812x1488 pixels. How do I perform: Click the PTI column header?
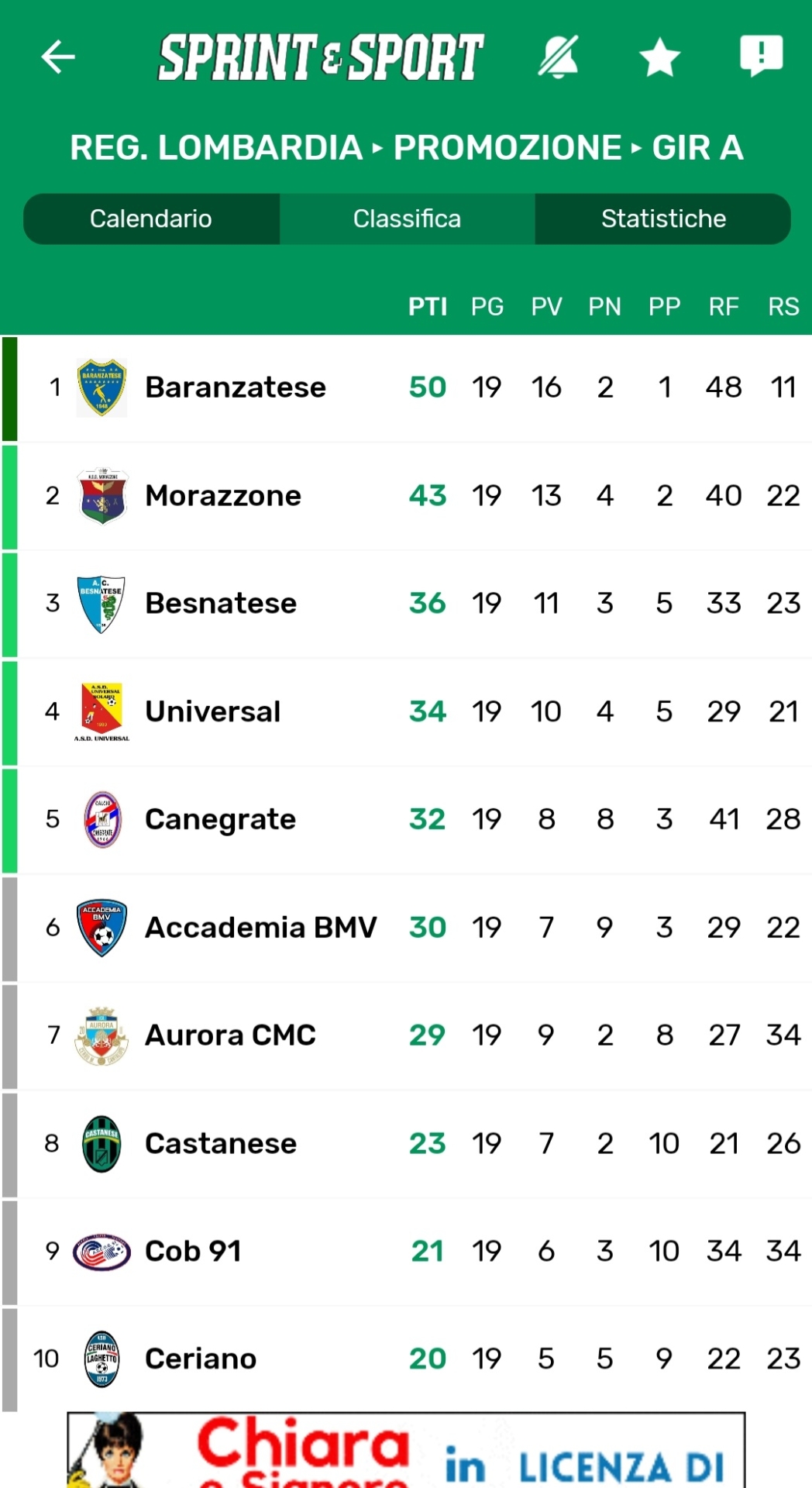[428, 307]
